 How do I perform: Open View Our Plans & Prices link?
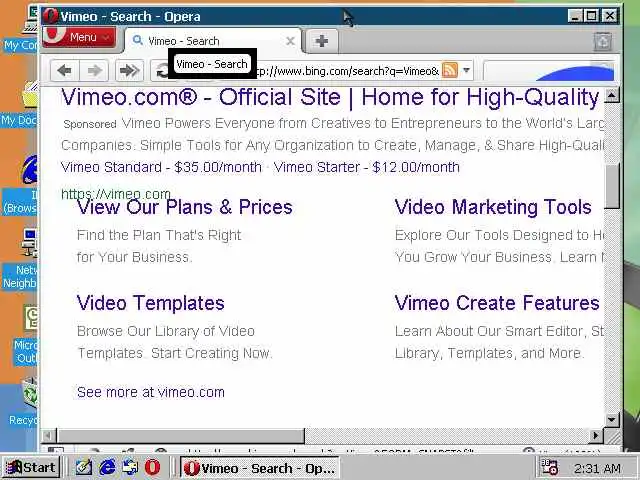184,207
